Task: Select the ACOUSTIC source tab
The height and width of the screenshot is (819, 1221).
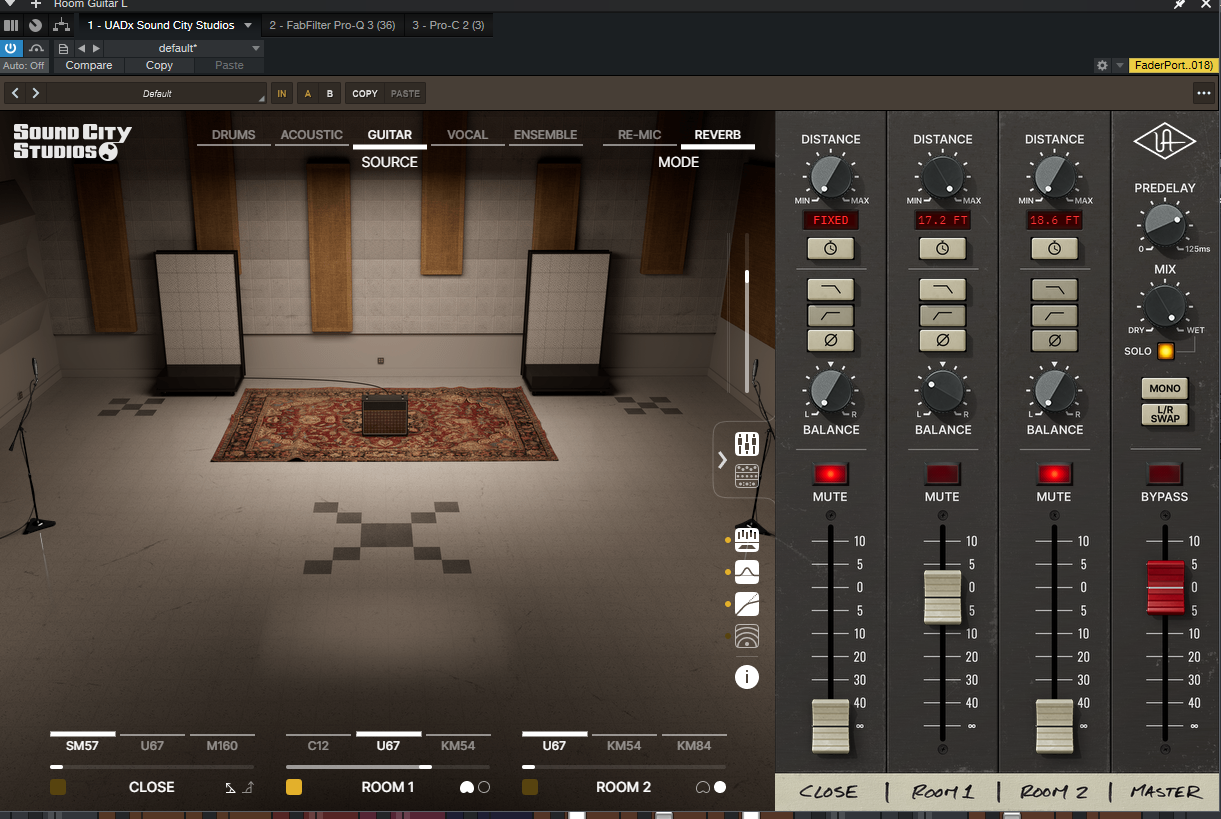Action: pos(312,135)
